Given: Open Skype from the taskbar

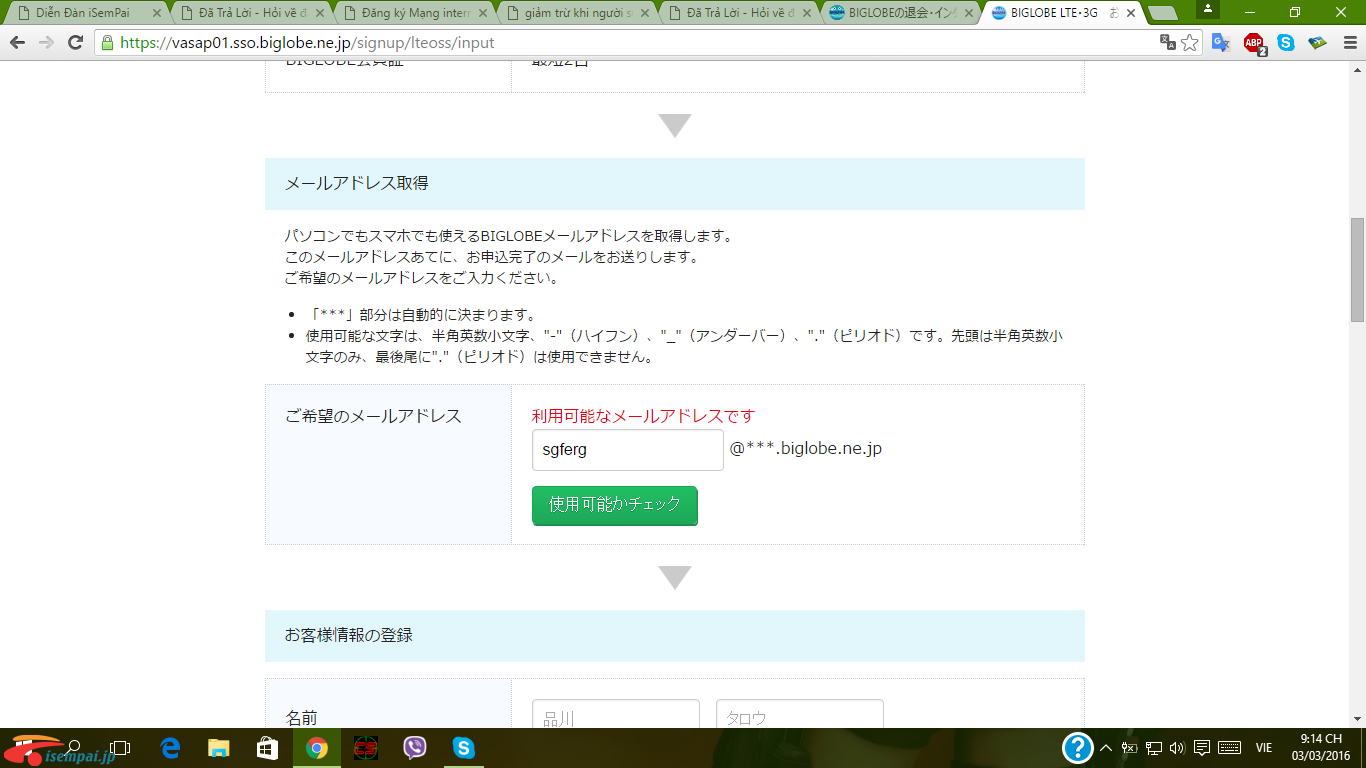Looking at the screenshot, I should [463, 747].
